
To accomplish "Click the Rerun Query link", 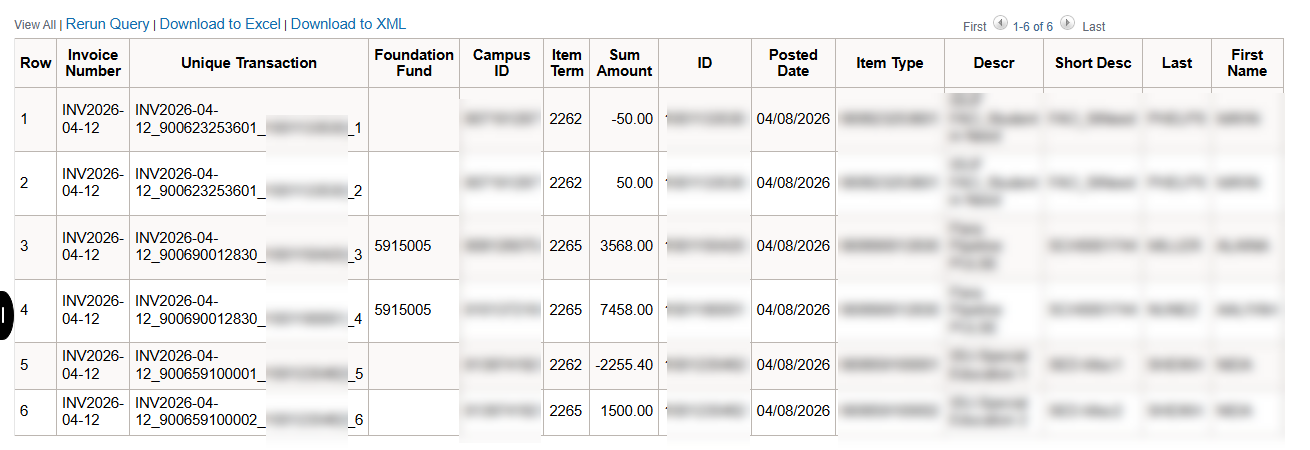I will tap(108, 24).
